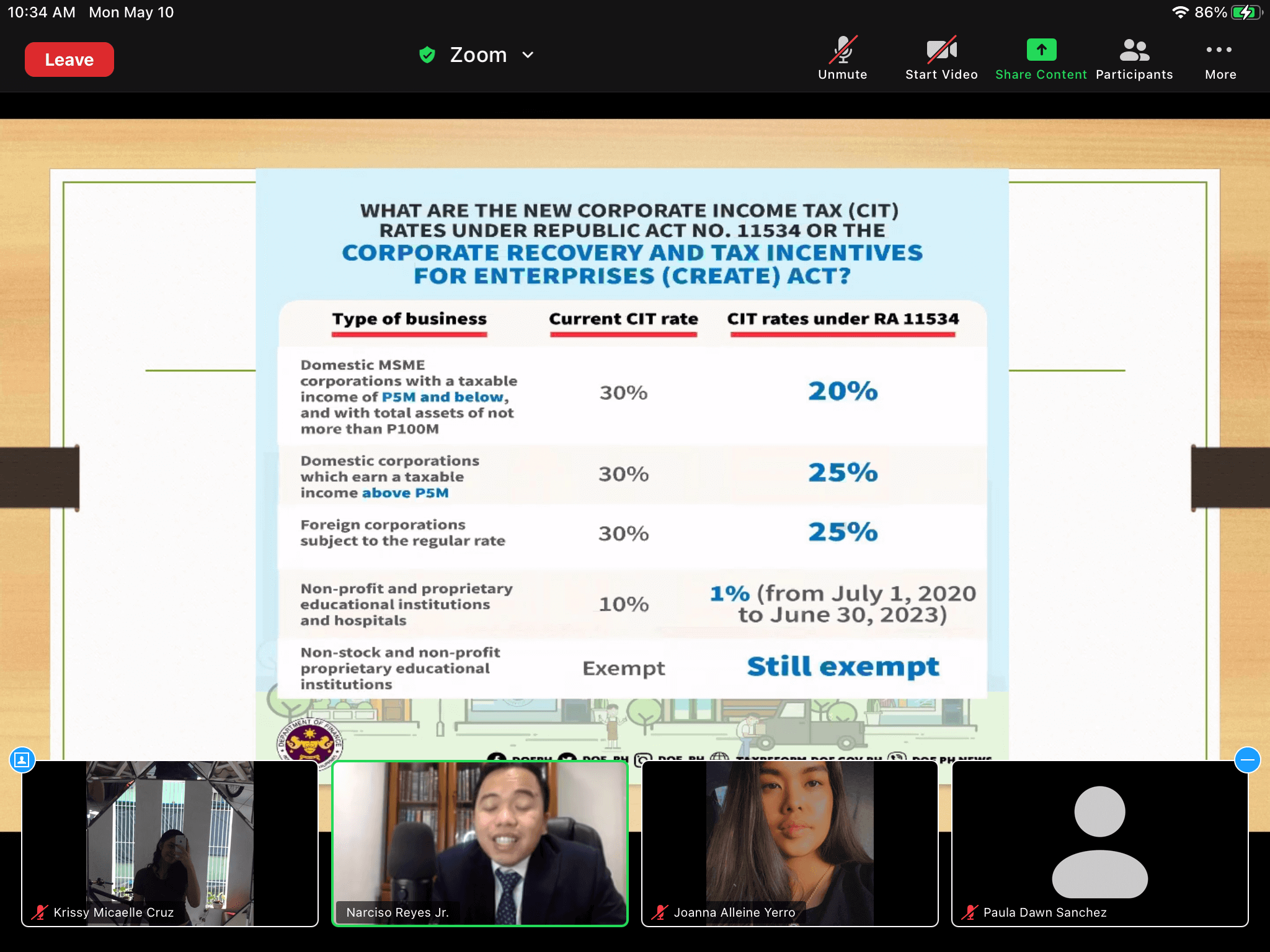The width and height of the screenshot is (1270, 952).
Task: Select Krissy Micaelle Cruz video tile
Action: (x=170, y=844)
